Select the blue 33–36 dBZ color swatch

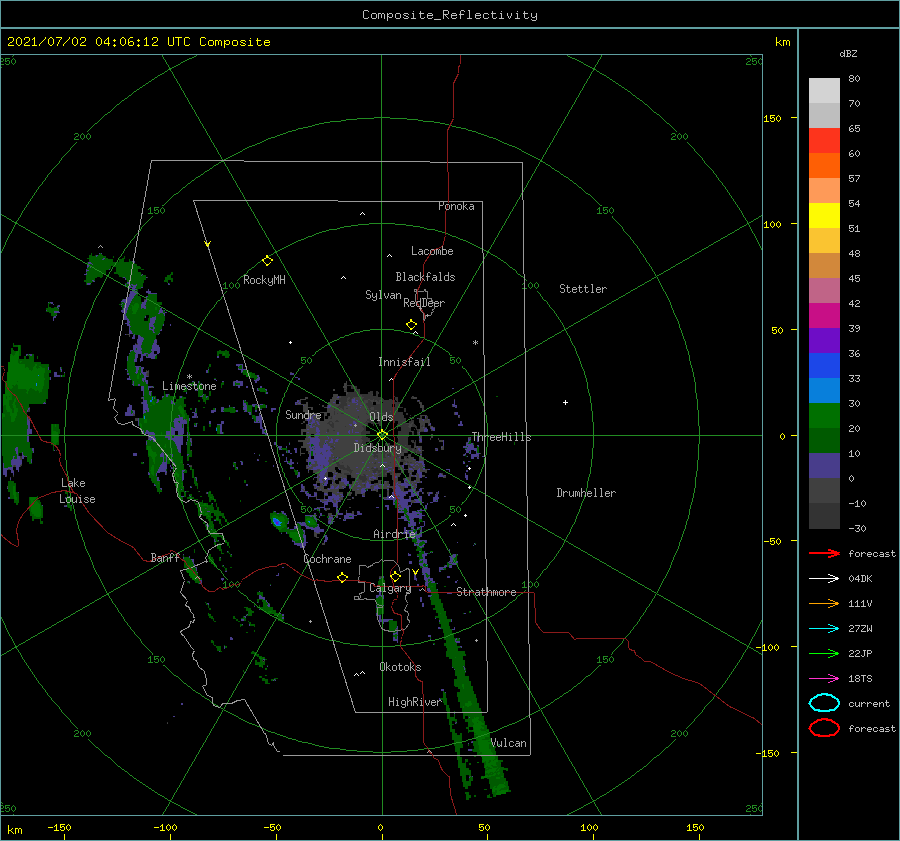point(824,365)
